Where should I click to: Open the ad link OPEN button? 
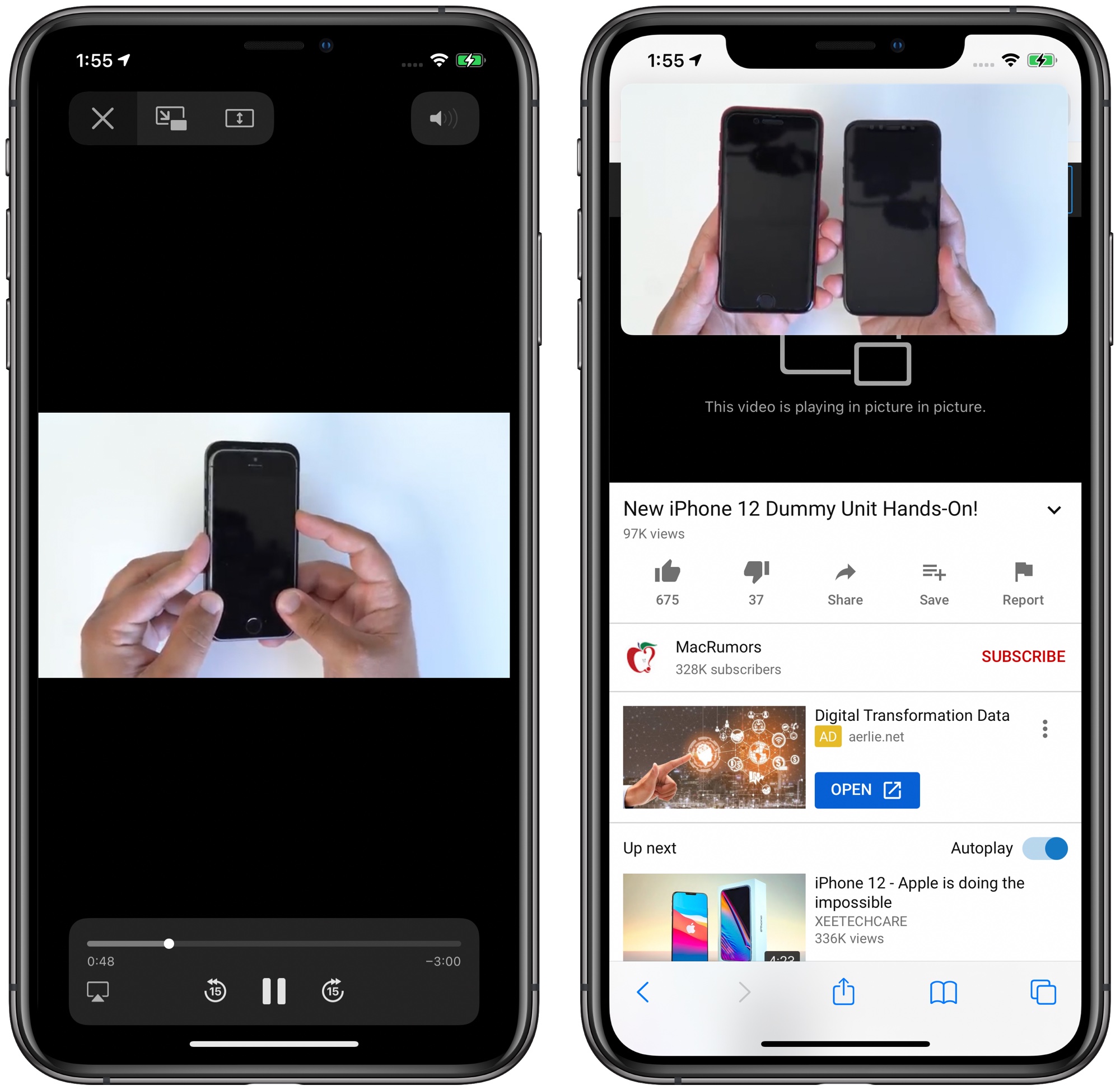click(867, 789)
